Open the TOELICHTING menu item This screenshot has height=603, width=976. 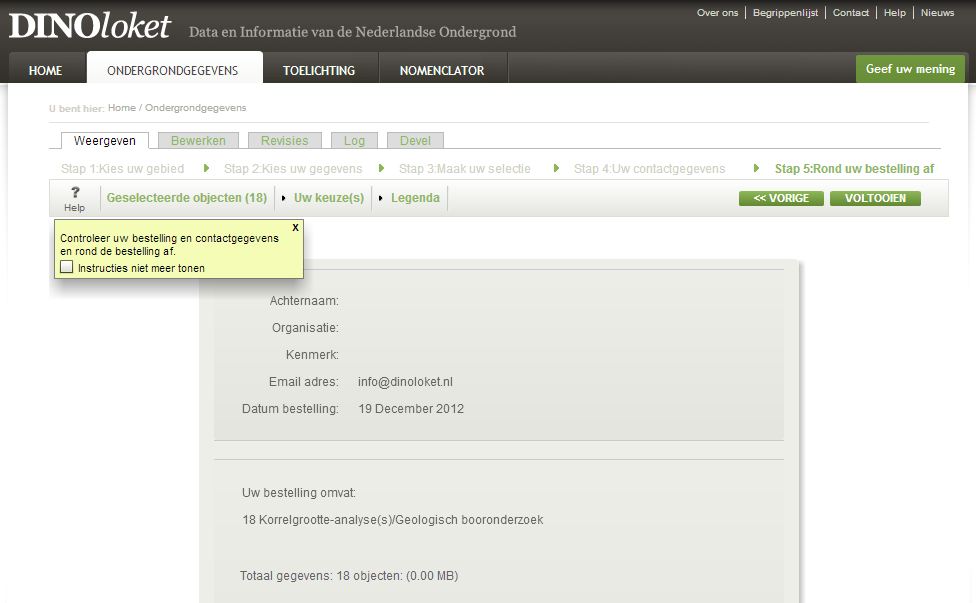click(x=319, y=71)
